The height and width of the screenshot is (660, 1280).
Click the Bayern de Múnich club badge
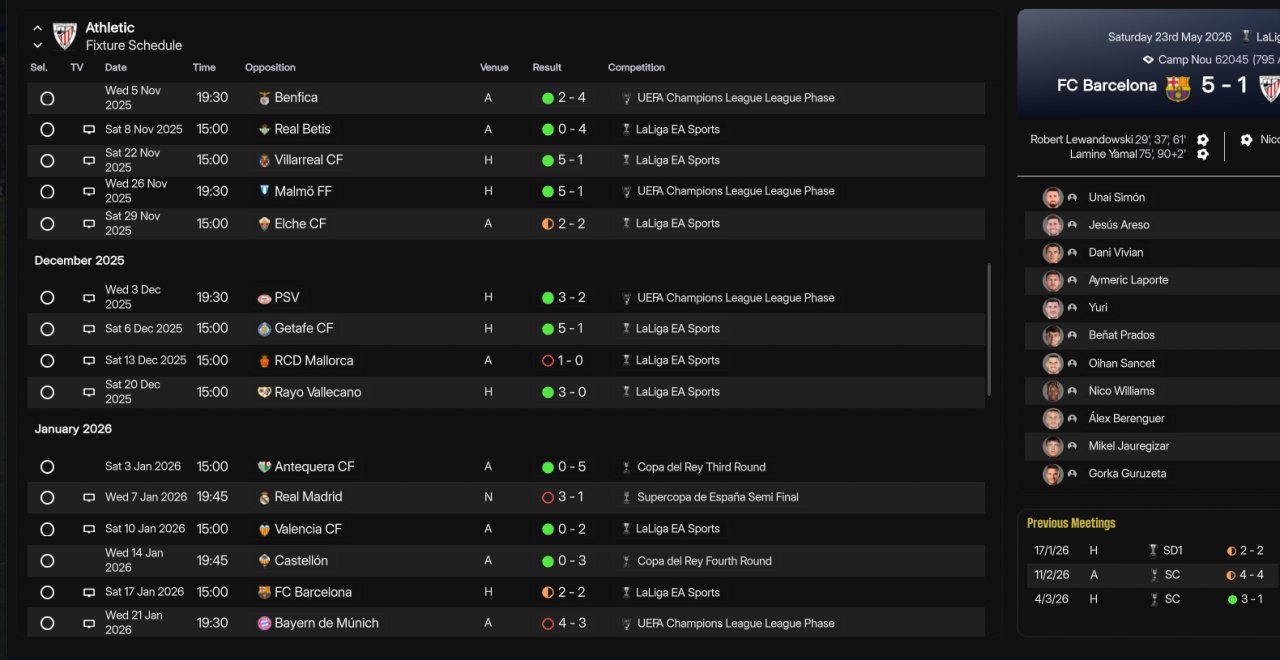click(264, 623)
